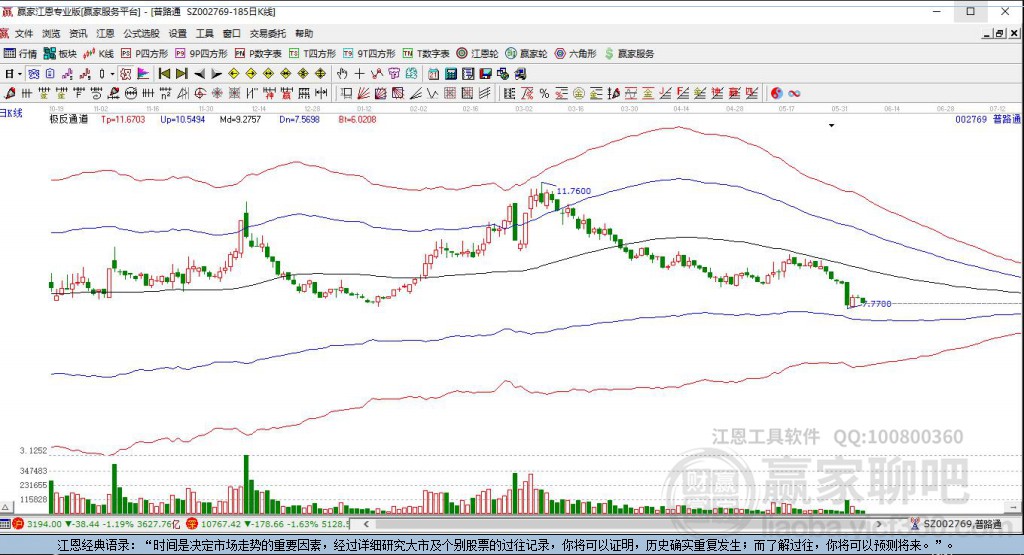Step chart backward with black left triangle

[x=200, y=74]
